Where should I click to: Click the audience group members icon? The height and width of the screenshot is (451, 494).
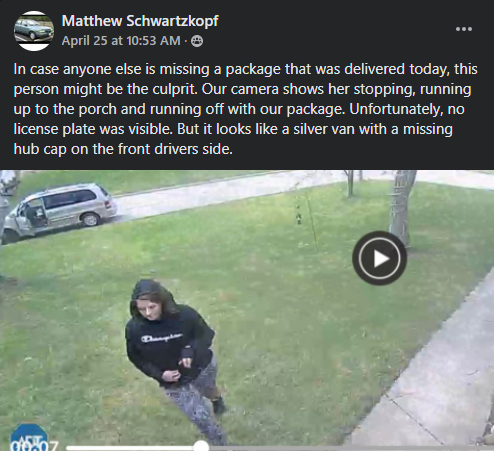click(197, 41)
